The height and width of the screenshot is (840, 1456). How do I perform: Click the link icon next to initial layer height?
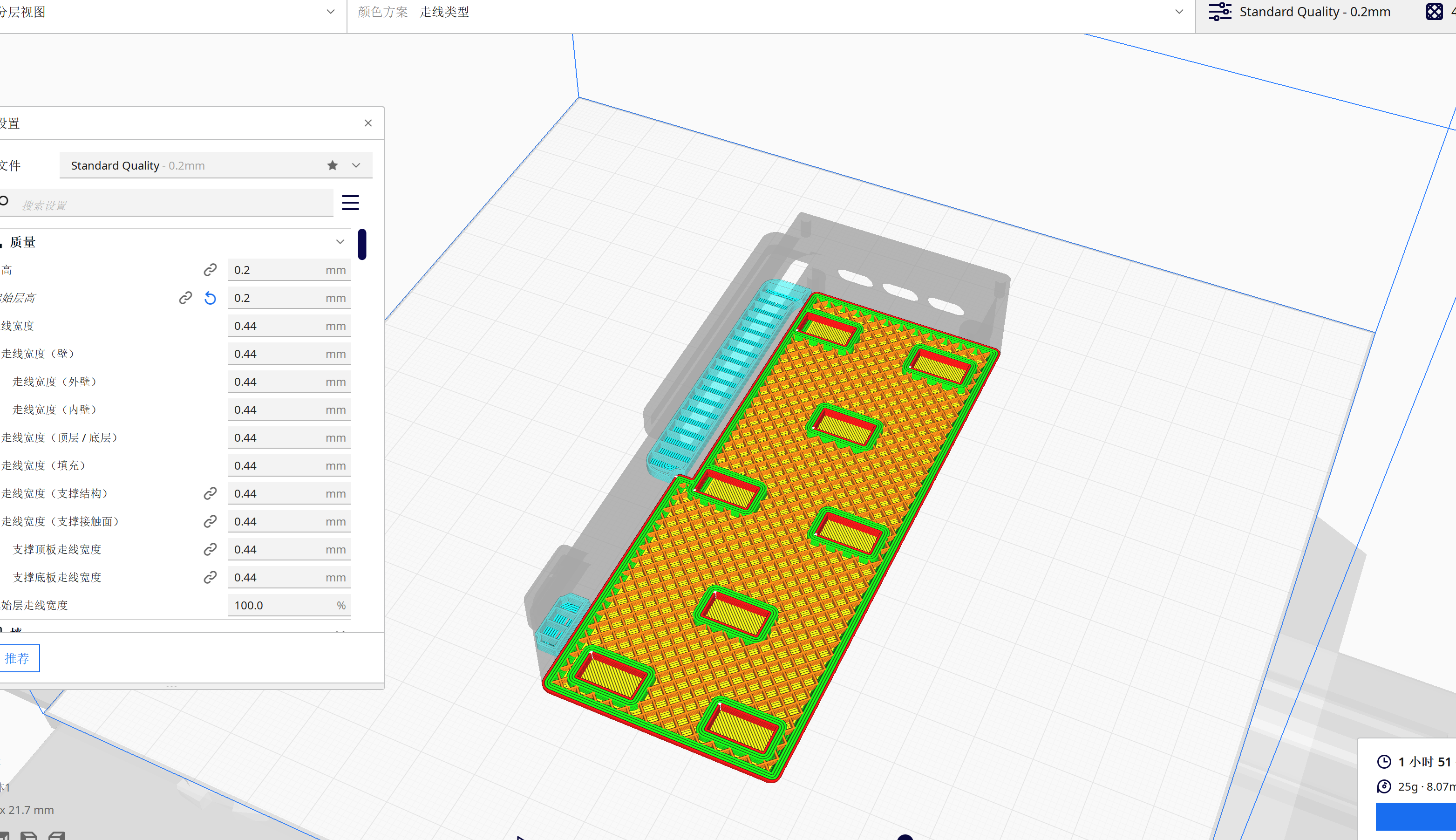pyautogui.click(x=185, y=298)
